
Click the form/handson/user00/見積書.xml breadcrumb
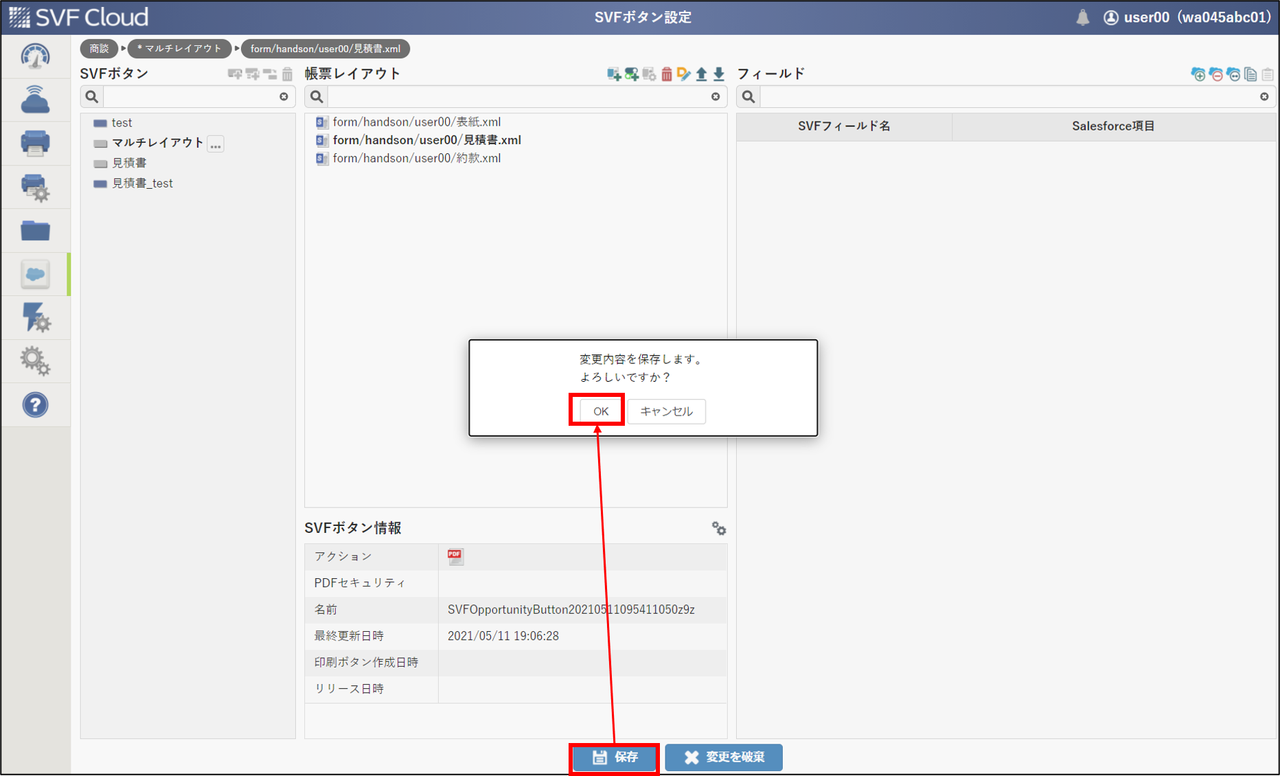[326, 48]
